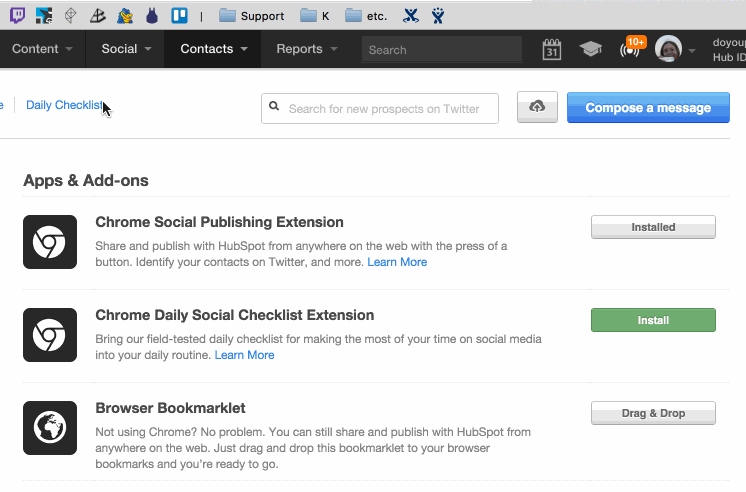Open the Daily Checklist link
Viewport: 746px width, 492px height.
click(64, 105)
